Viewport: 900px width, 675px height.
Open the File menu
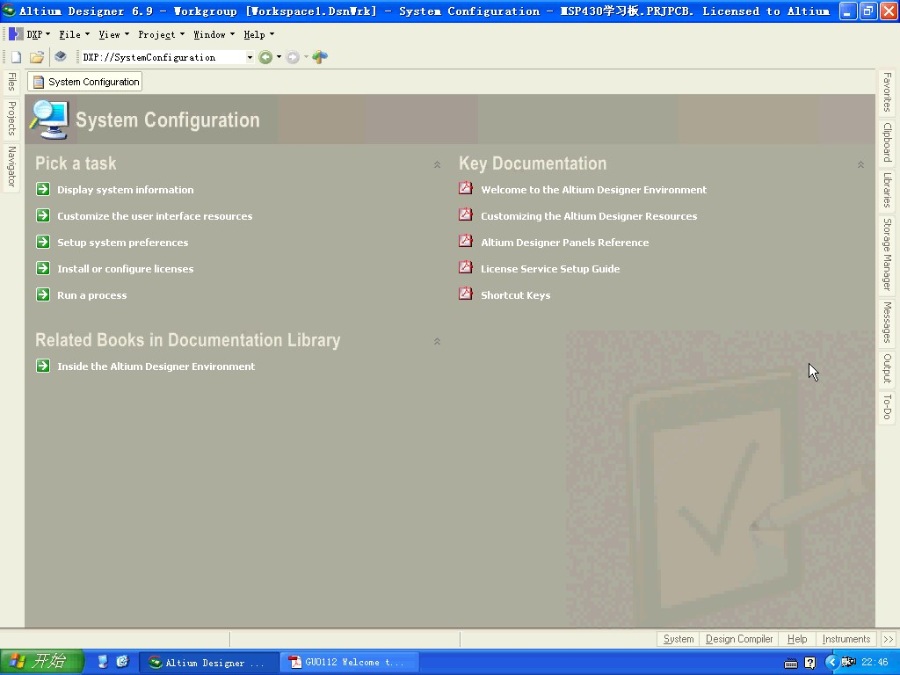pos(74,34)
